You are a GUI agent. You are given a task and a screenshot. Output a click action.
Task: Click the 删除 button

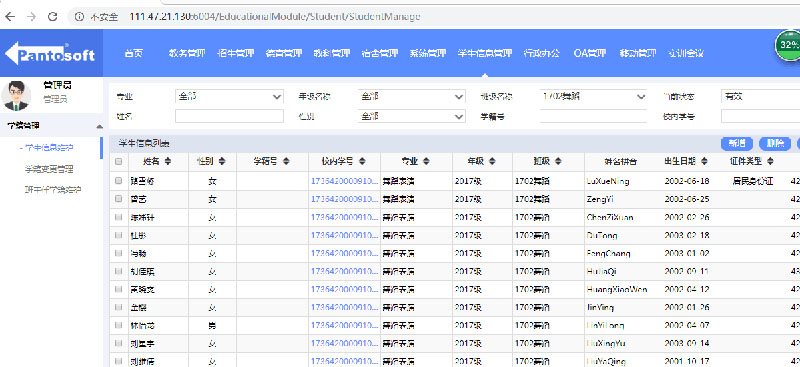775,144
